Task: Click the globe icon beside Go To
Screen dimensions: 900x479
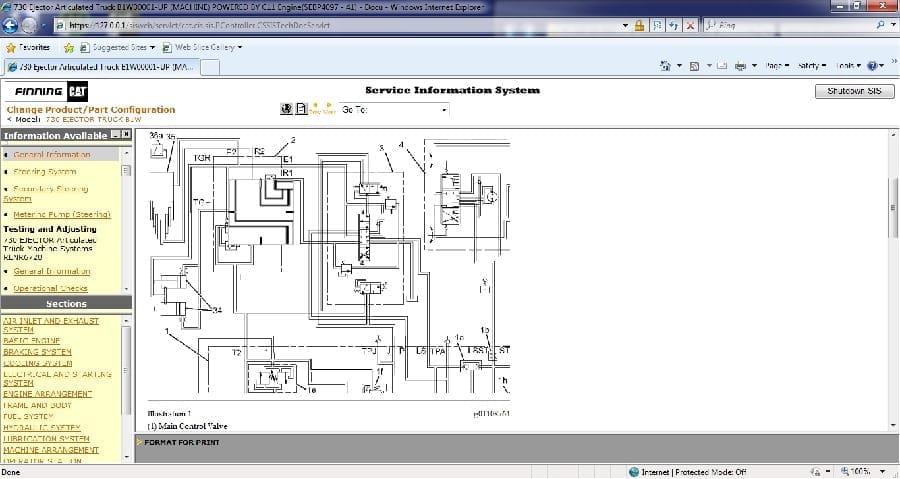Action: tap(287, 109)
